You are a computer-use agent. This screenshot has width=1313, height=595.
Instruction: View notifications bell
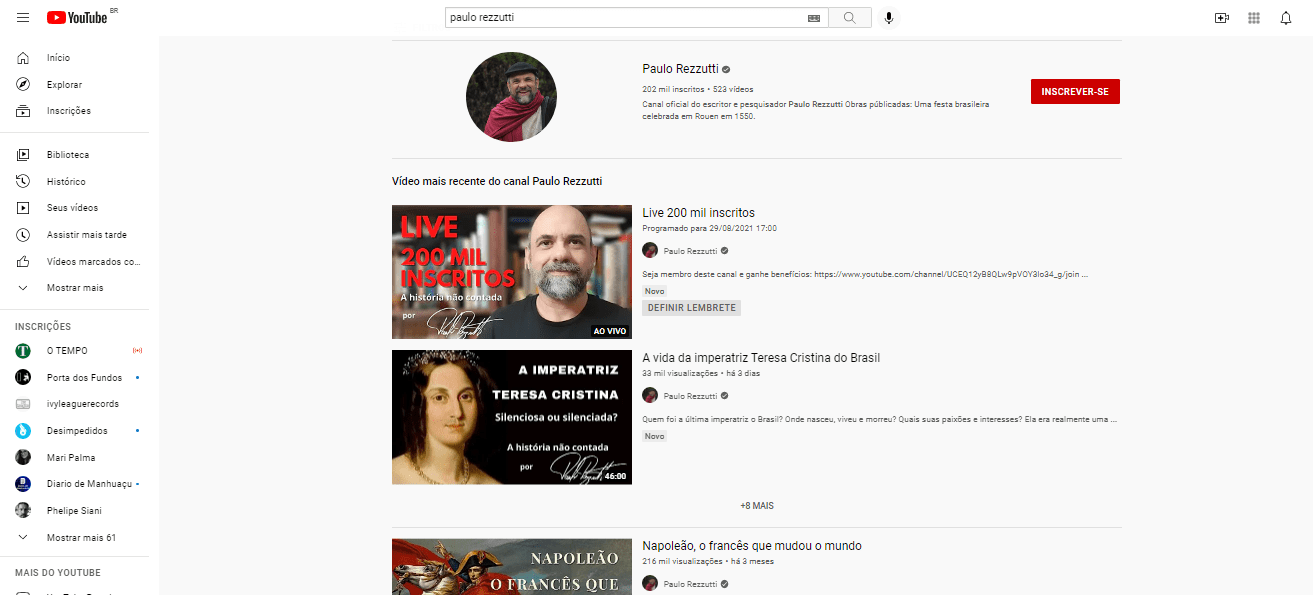coord(1286,18)
